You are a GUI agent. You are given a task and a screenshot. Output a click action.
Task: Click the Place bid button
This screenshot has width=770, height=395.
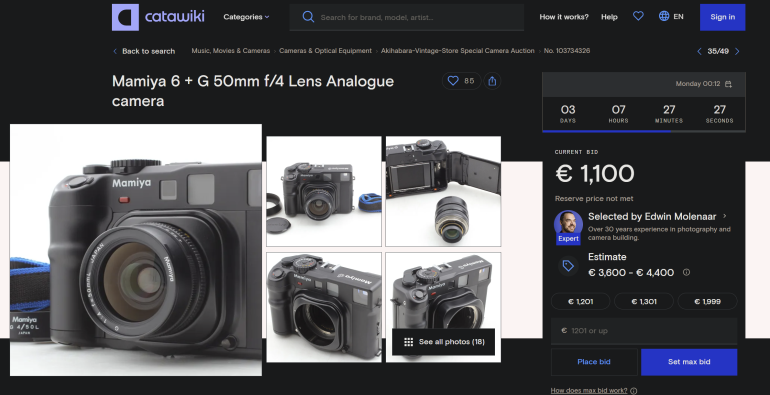coord(594,362)
